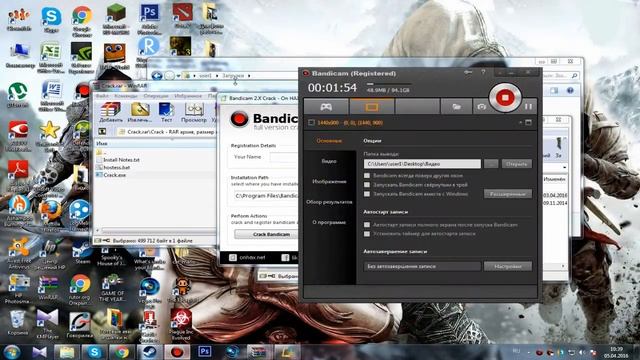640x360 pixels.
Task: Open Adobe Photoshop desktop shortcut
Action: coord(149,19)
